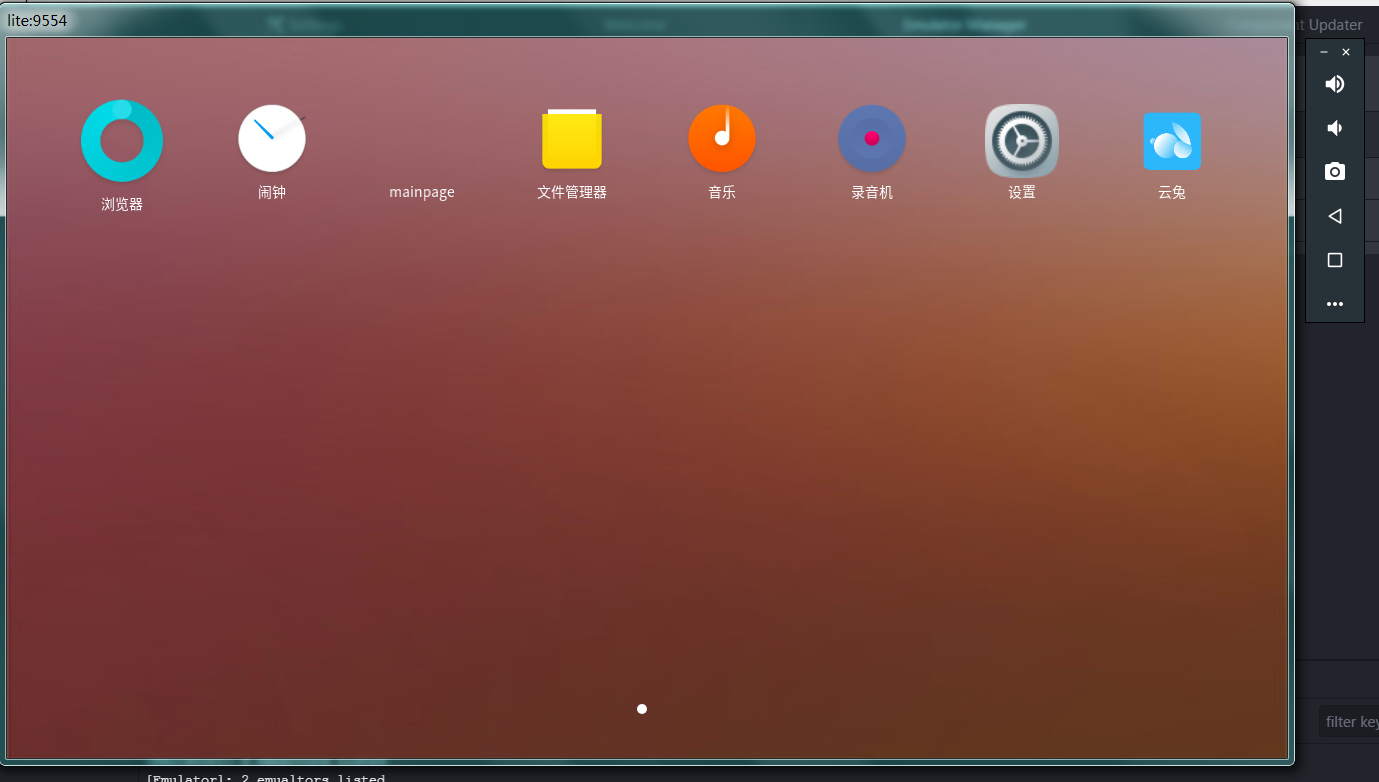Close the emulator using the toolbar X
The image size is (1379, 782).
[x=1346, y=52]
